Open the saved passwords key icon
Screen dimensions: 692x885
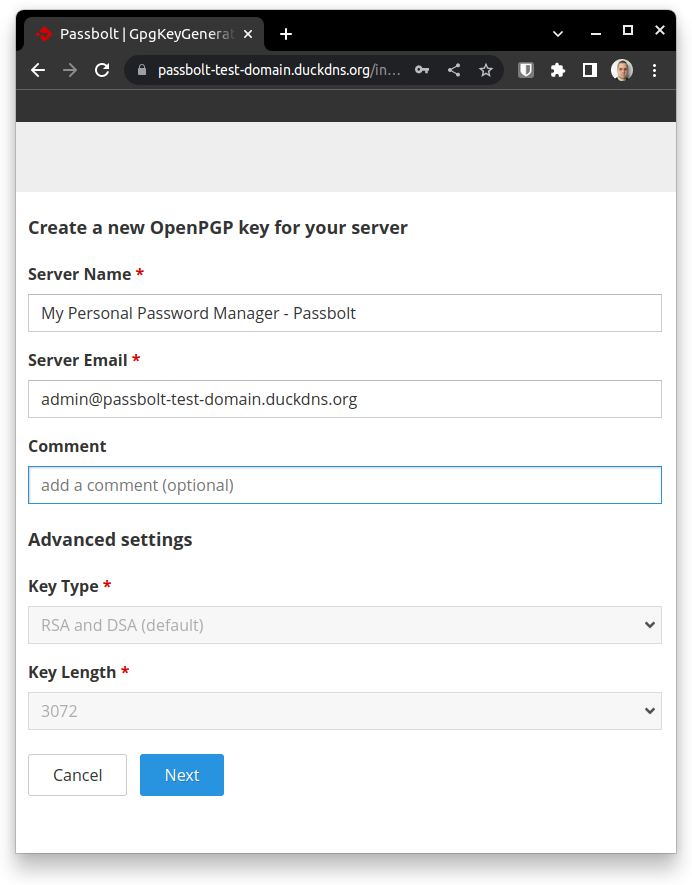[x=422, y=70]
